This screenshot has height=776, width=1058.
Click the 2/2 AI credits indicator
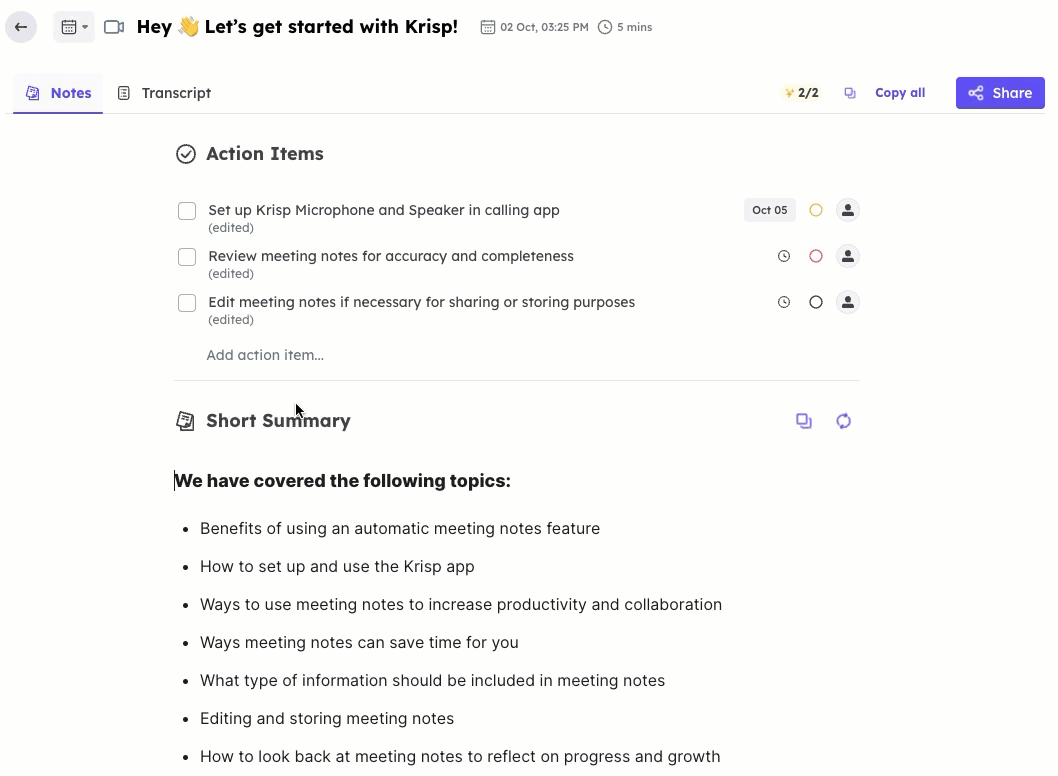801,93
